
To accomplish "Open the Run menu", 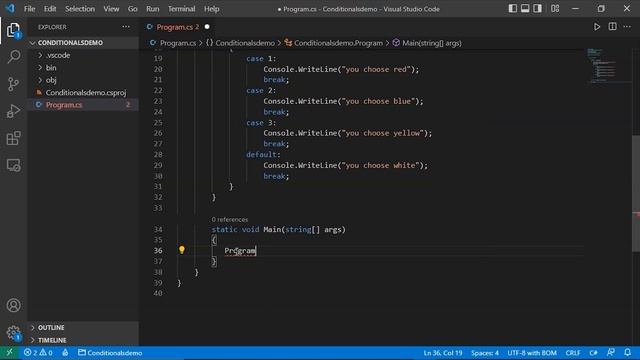I will (x=153, y=9).
